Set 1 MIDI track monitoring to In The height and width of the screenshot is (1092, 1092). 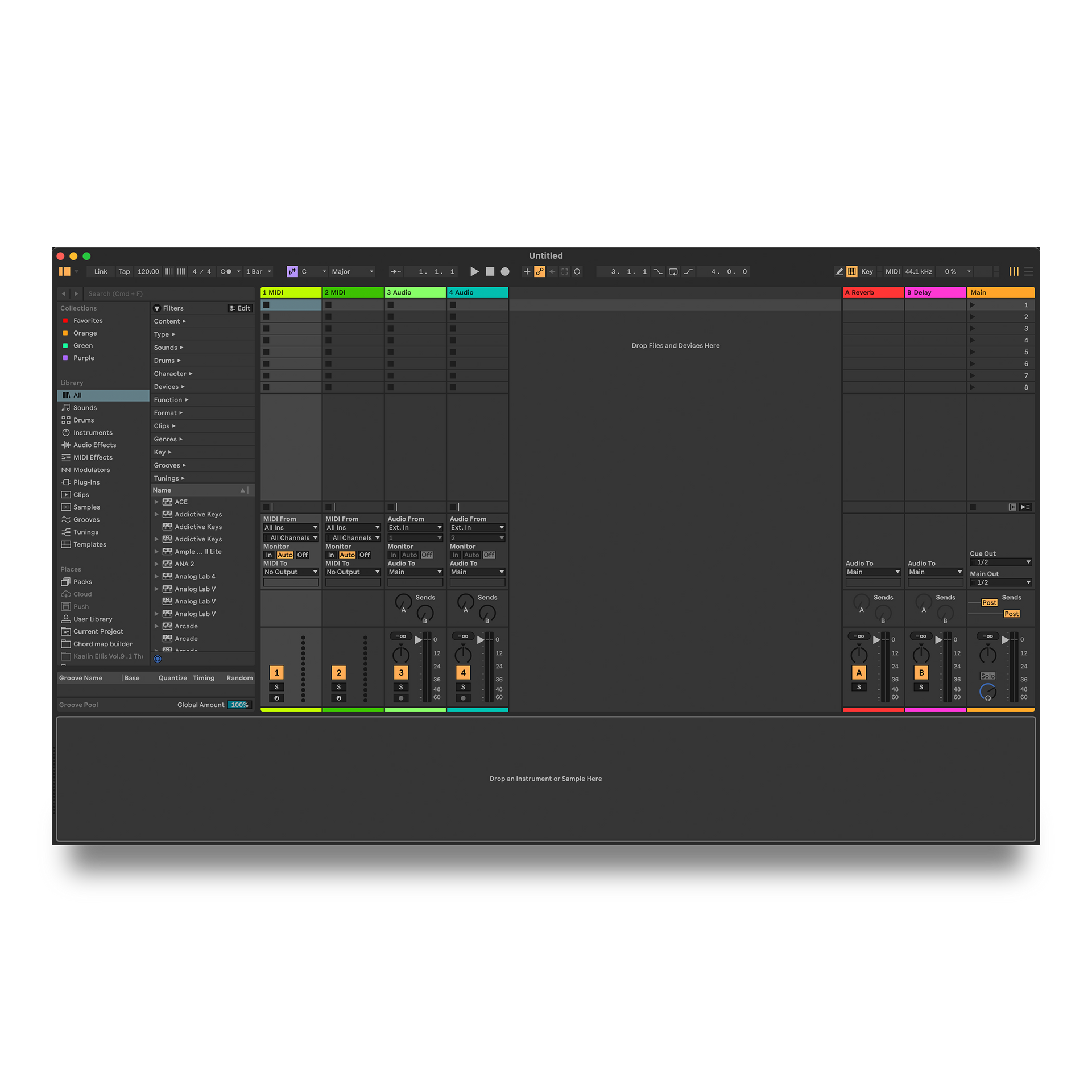tap(267, 555)
